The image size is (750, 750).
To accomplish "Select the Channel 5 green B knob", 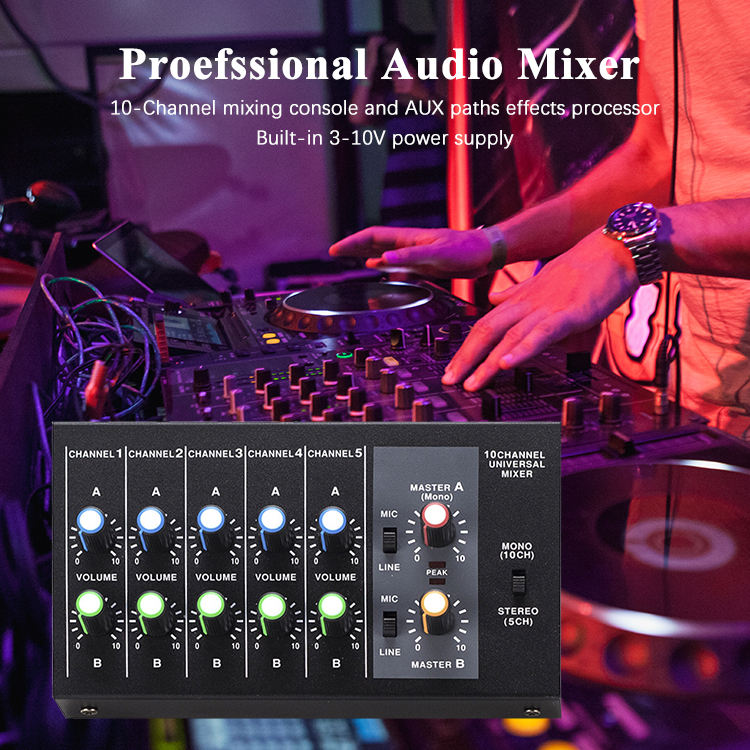I will [x=331, y=605].
